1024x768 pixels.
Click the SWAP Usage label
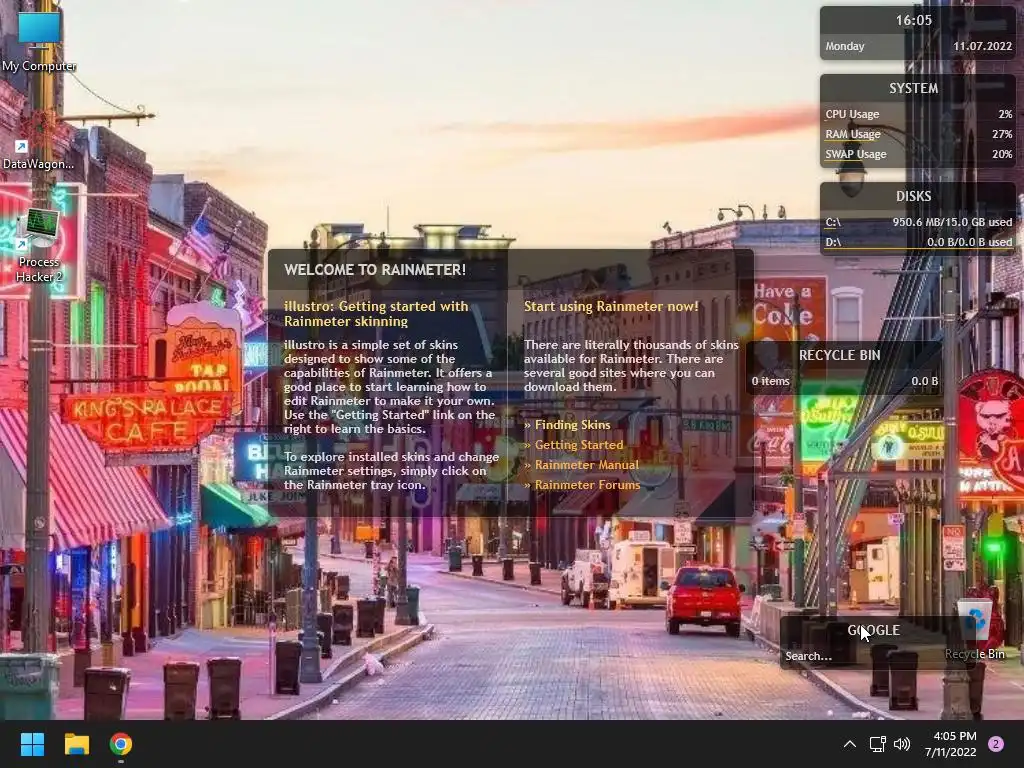(x=856, y=154)
